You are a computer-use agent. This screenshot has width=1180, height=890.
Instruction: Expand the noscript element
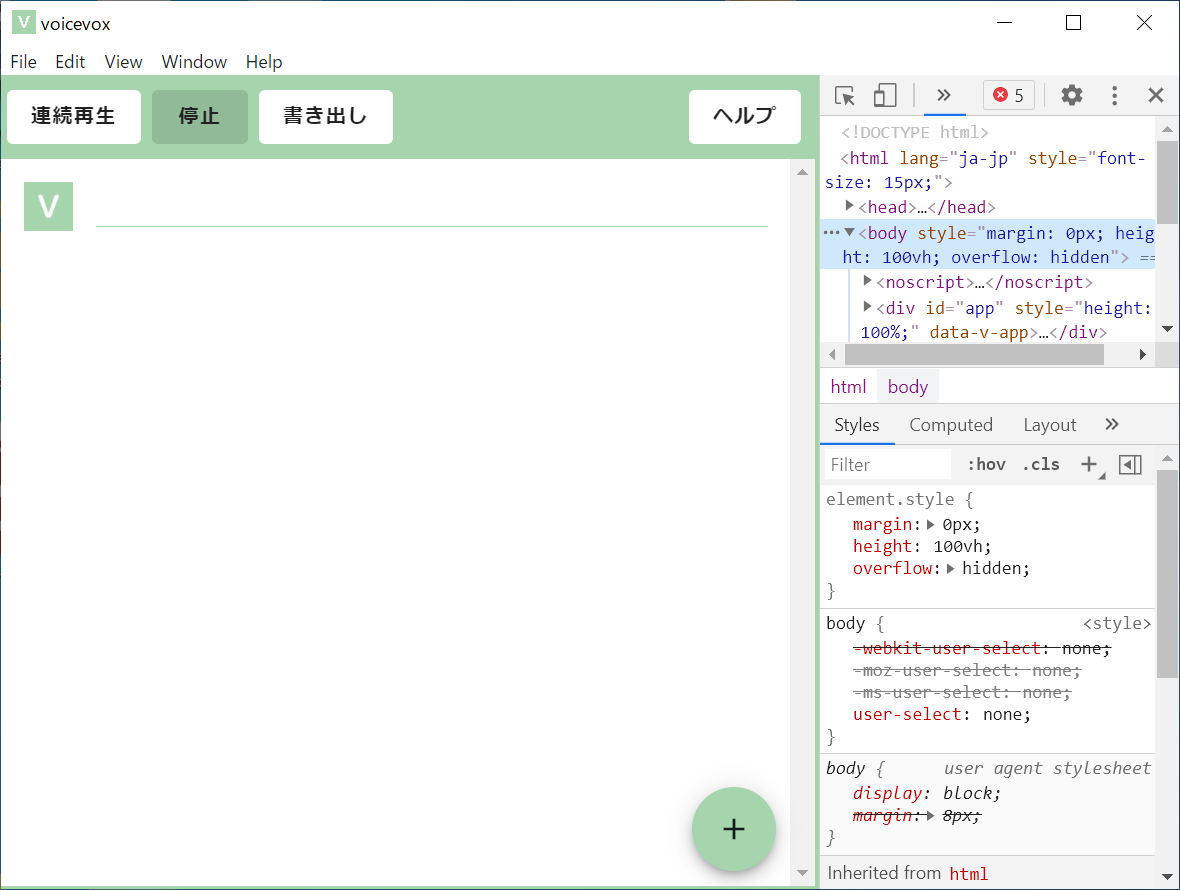(866, 282)
